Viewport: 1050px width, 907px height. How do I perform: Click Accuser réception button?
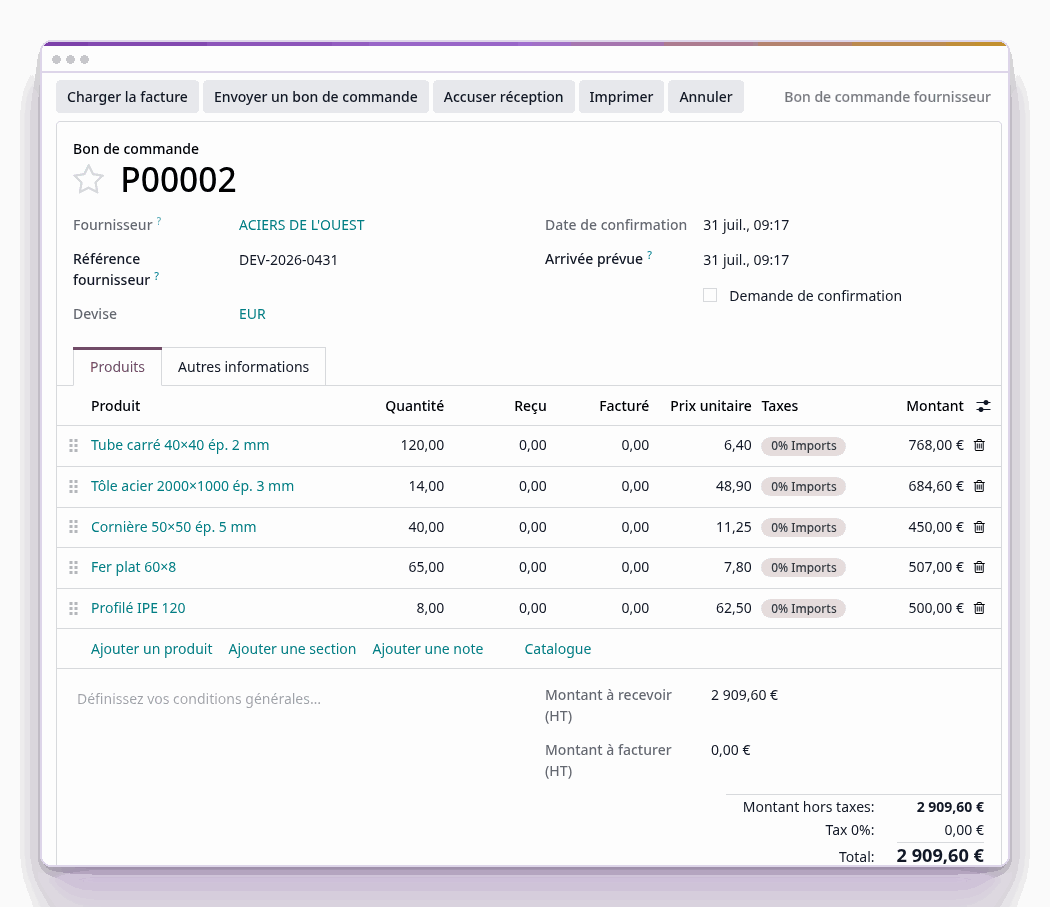[x=504, y=96]
